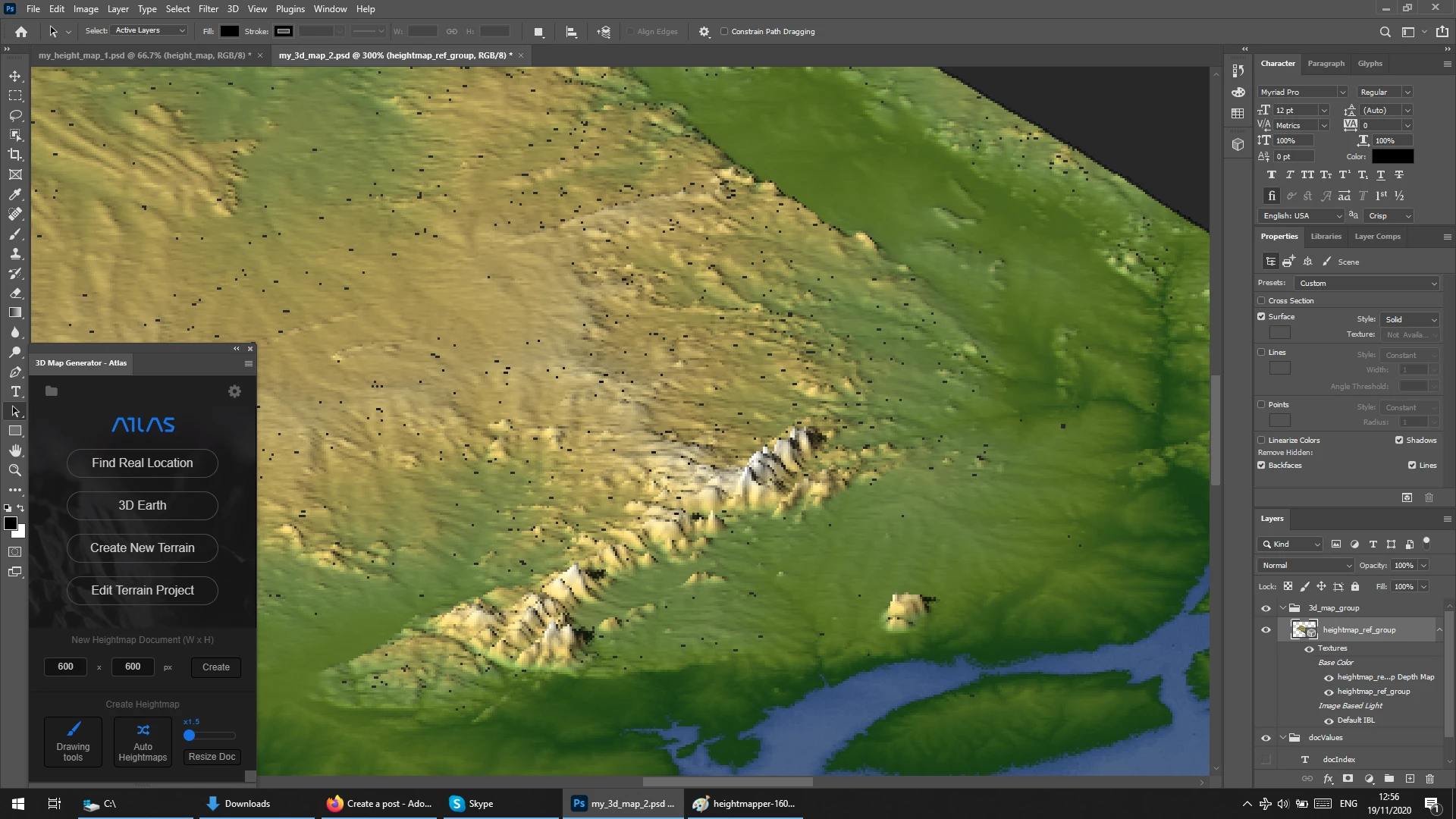Click the Character color swatch
The height and width of the screenshot is (819, 1456).
tap(1392, 156)
